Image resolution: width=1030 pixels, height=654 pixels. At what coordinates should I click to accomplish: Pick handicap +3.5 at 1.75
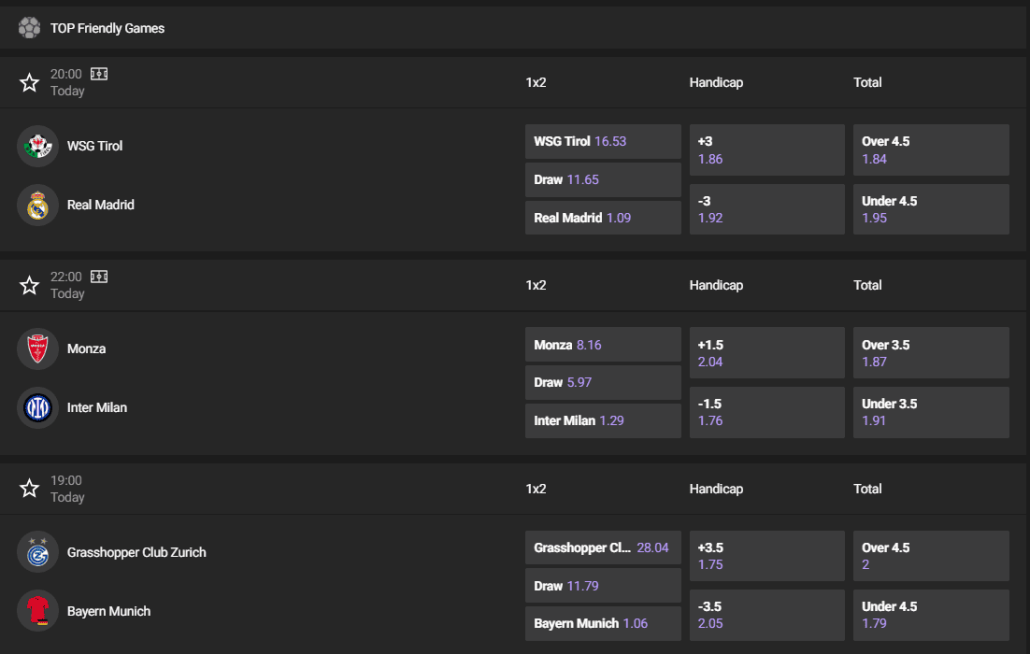[767, 556]
